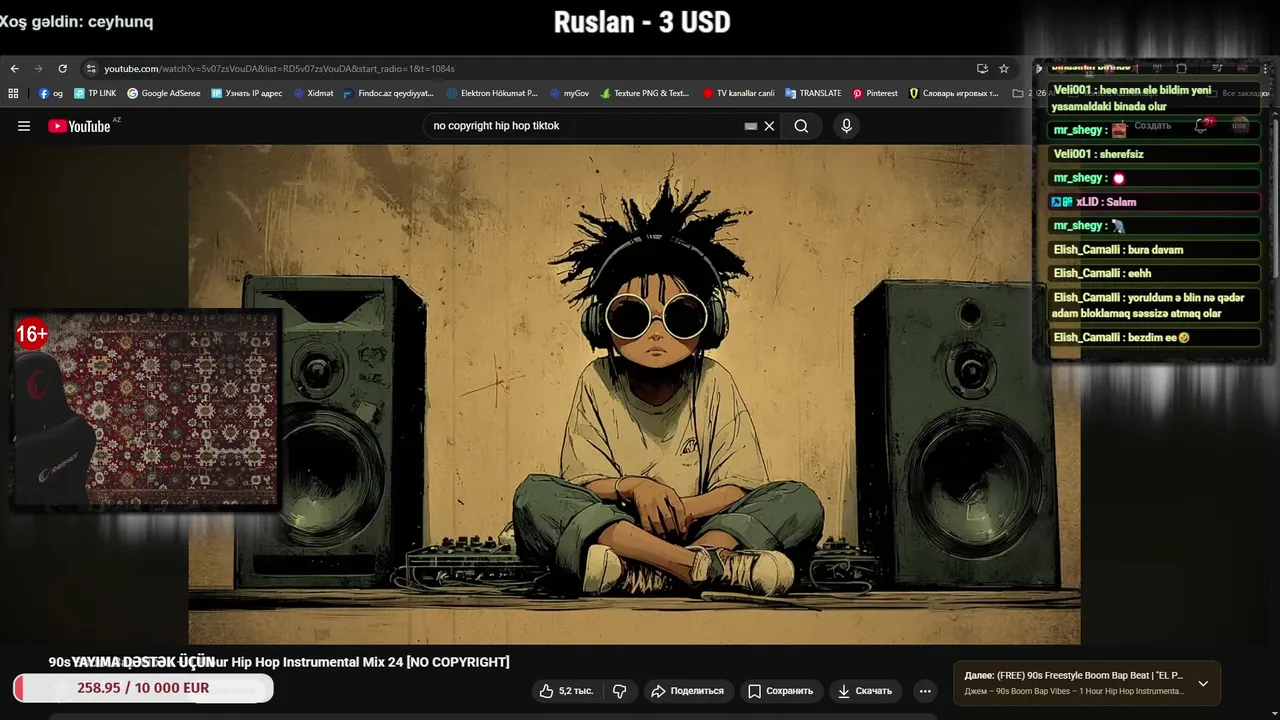The image size is (1280, 720).
Task: Open the account avatar menu
Action: pyautogui.click(x=1241, y=126)
